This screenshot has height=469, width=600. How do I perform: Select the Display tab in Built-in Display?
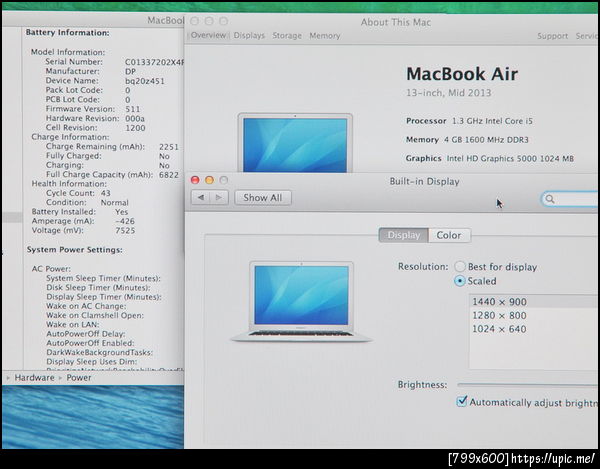(x=404, y=235)
